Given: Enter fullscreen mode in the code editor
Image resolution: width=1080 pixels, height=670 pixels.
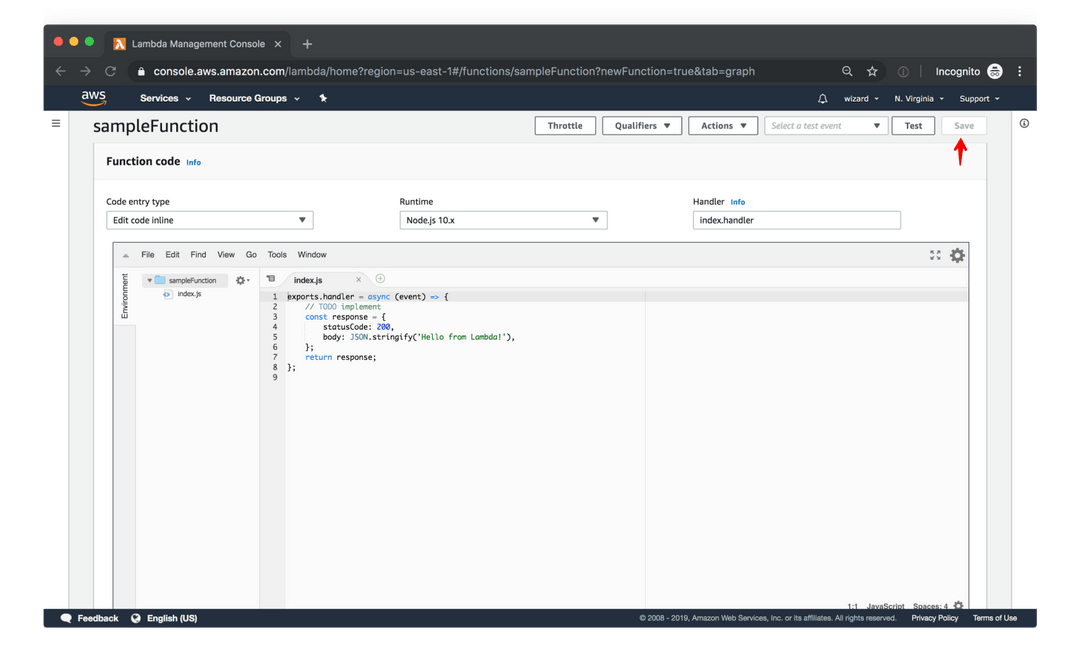Looking at the screenshot, I should [x=935, y=255].
